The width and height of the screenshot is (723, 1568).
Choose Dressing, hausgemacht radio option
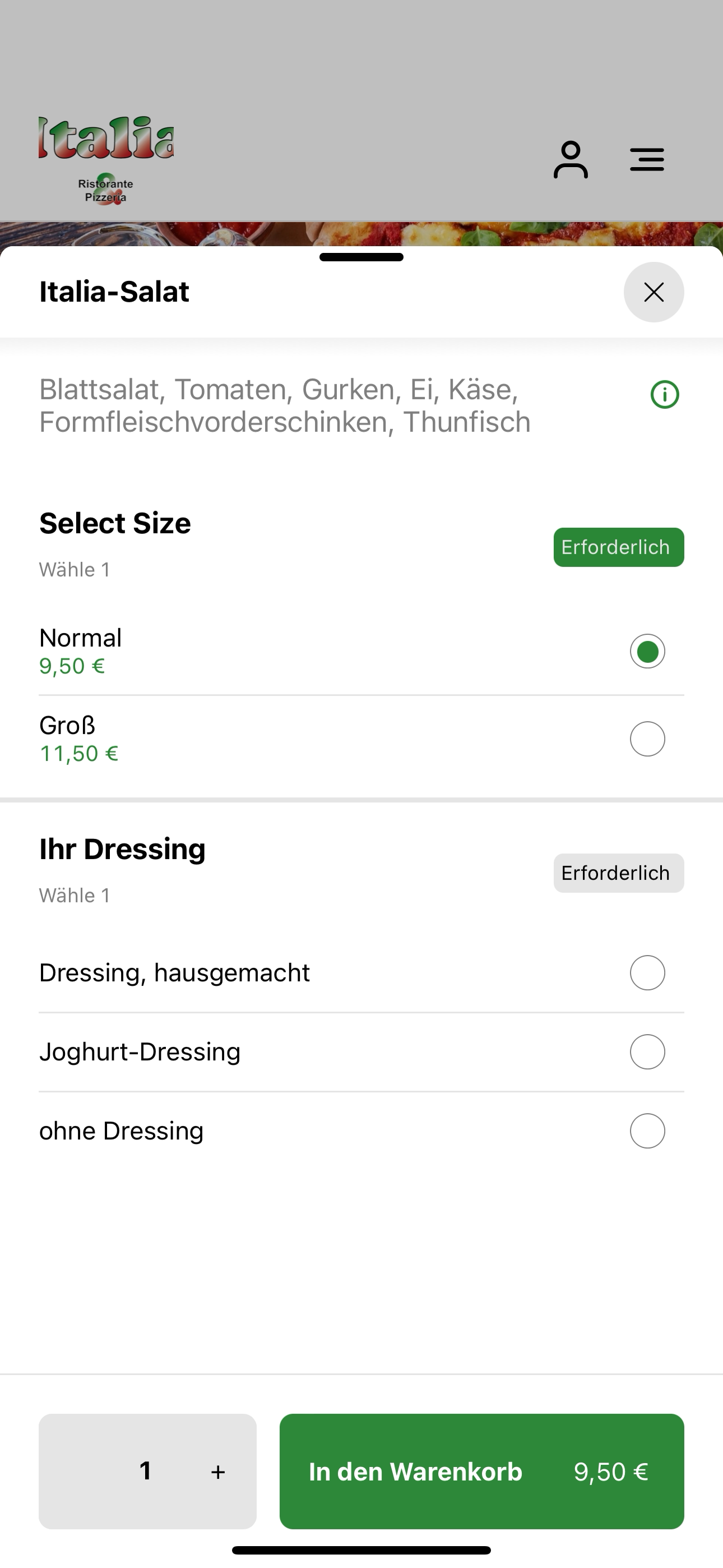pos(647,972)
